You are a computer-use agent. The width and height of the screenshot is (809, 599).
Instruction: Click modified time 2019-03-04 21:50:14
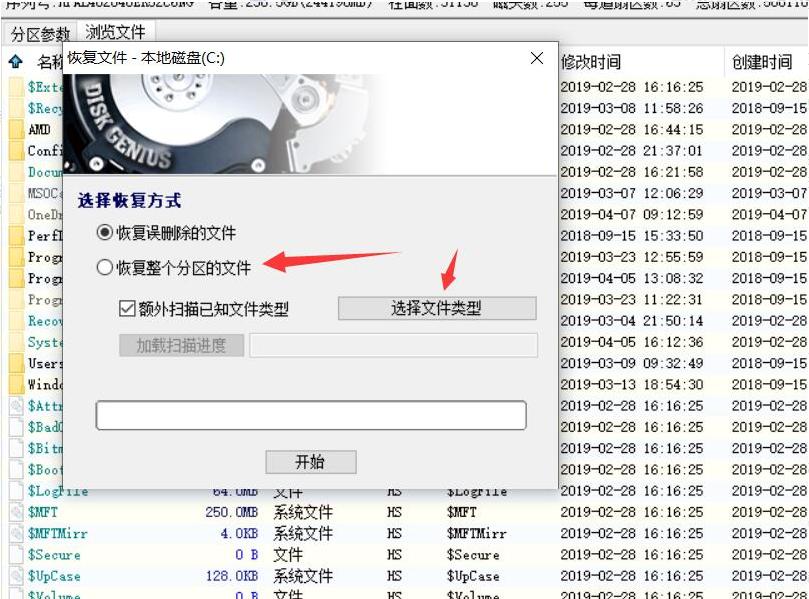632,321
